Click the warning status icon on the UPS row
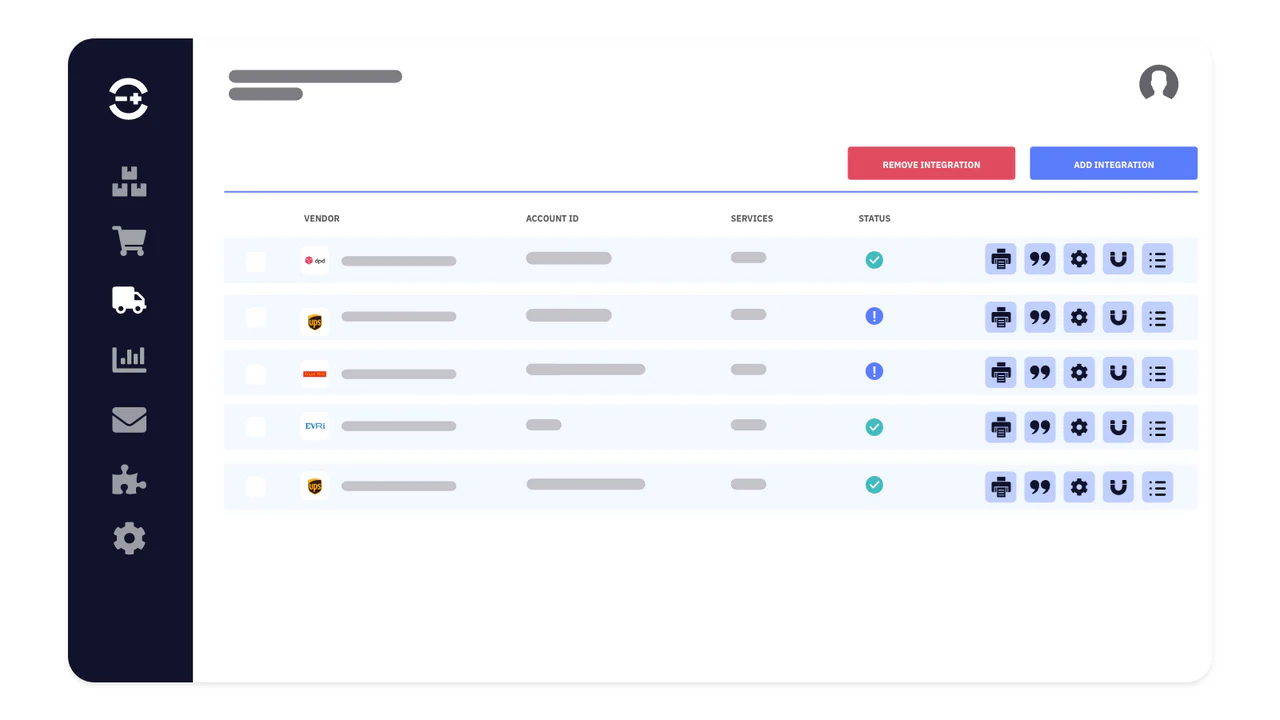This screenshot has width=1280, height=720. point(874,315)
